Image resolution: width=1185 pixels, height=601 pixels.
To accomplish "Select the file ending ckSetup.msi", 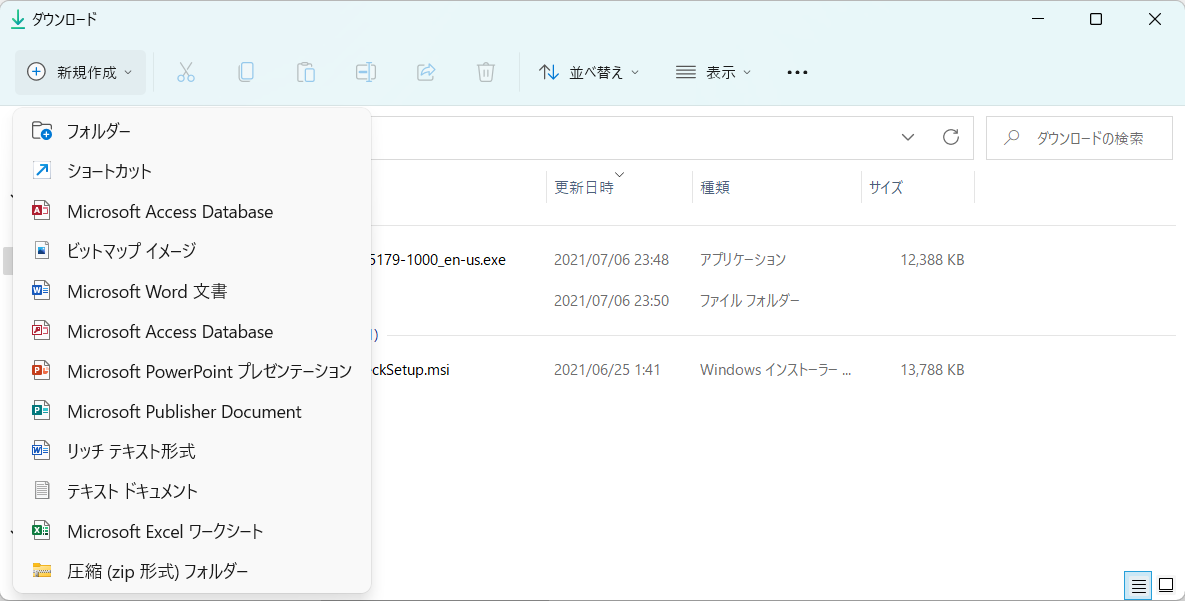I will [x=411, y=370].
